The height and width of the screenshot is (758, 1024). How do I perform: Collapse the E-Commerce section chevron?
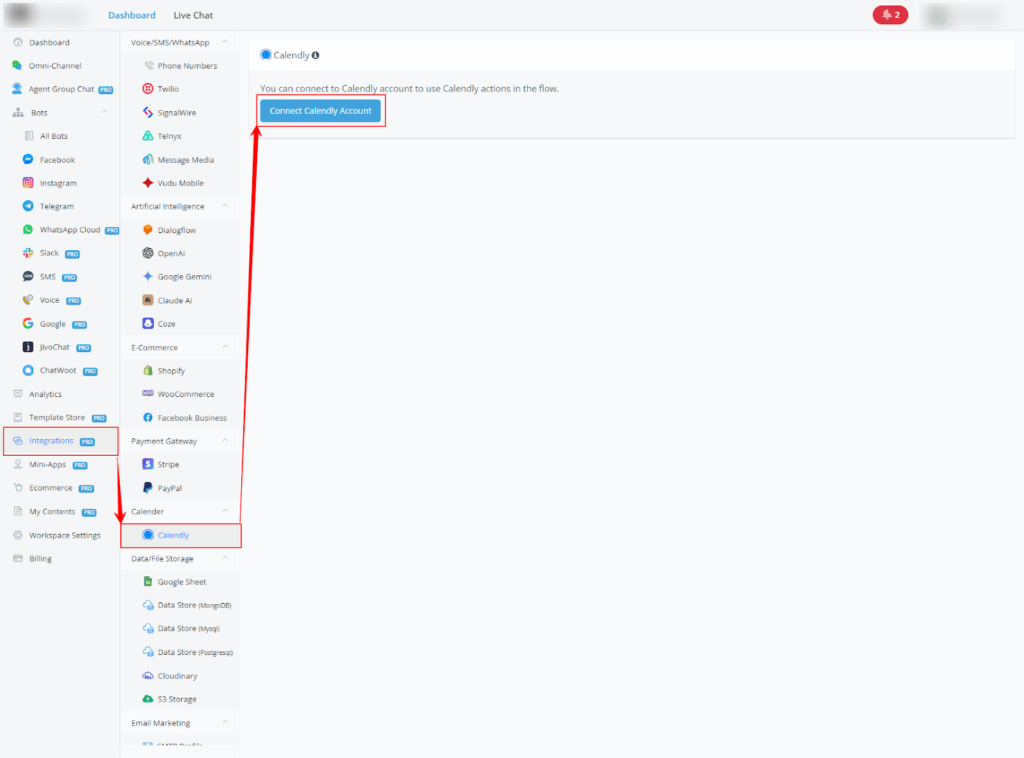tap(224, 347)
